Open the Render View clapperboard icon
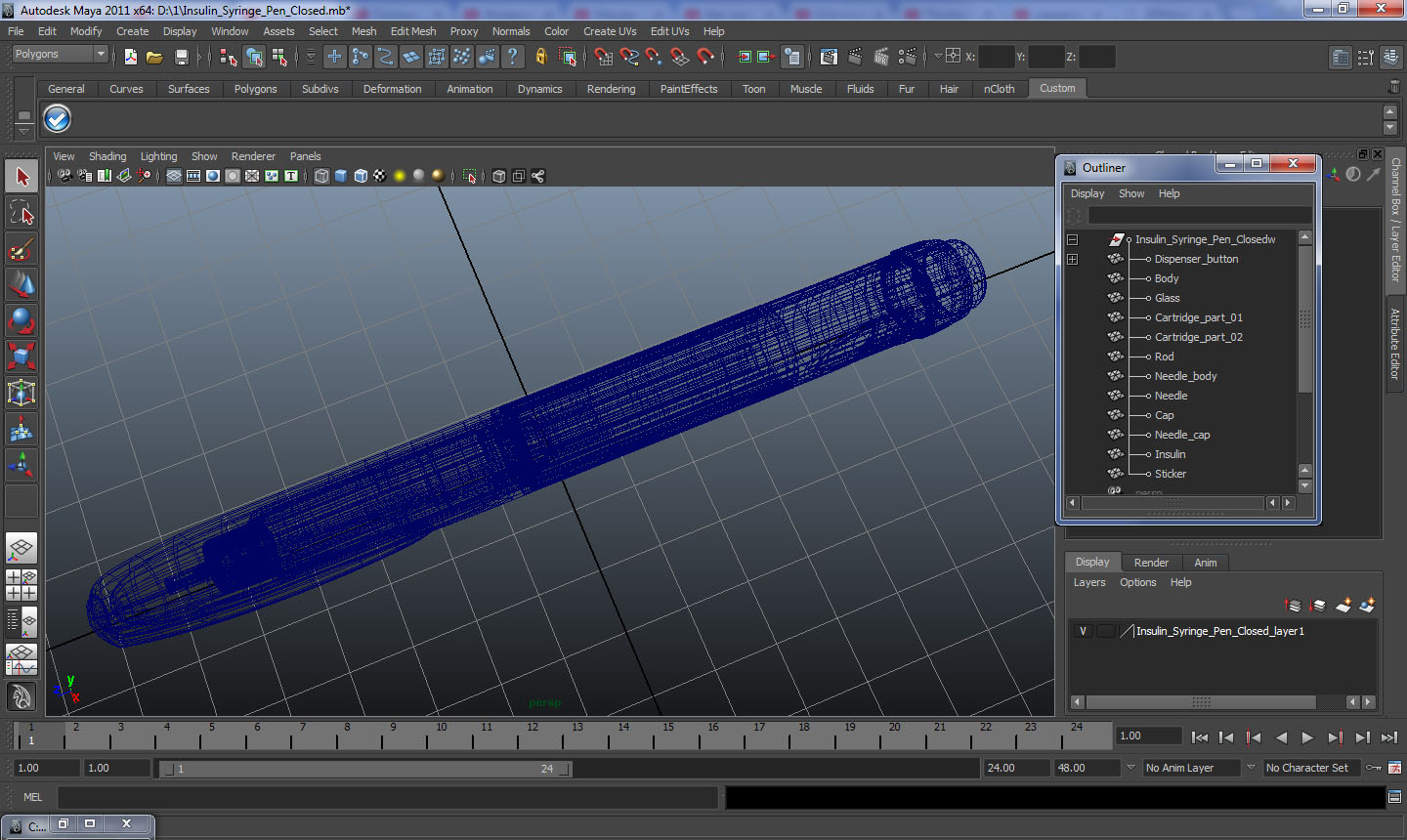1407x840 pixels. [829, 57]
